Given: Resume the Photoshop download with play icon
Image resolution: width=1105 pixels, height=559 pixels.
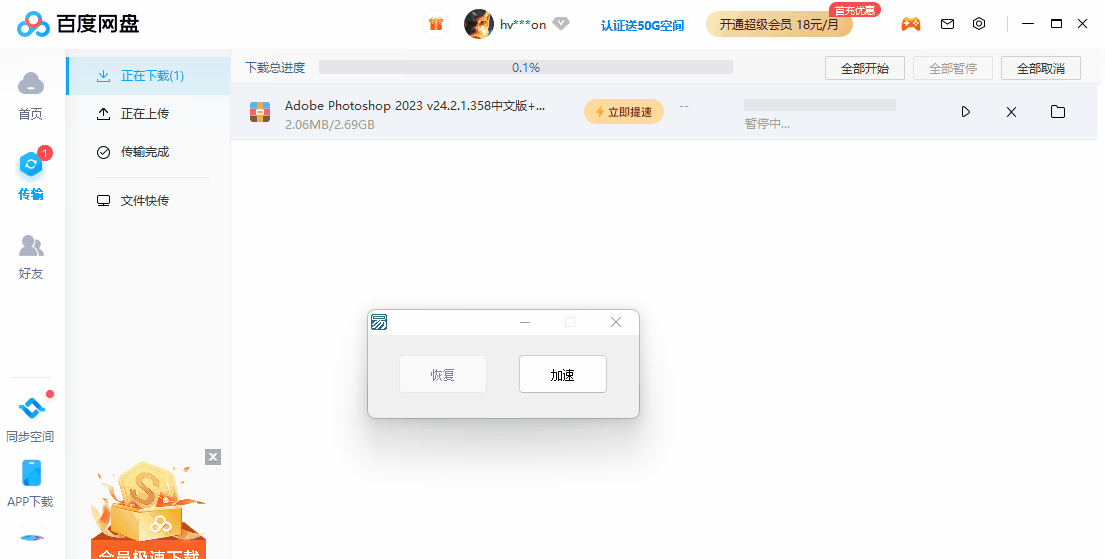Looking at the screenshot, I should click(965, 111).
